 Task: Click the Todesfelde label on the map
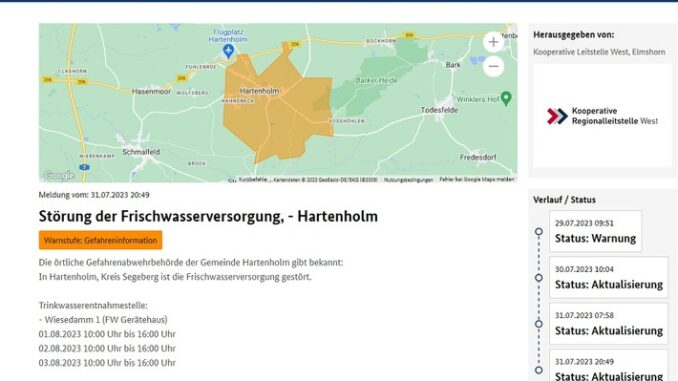(x=439, y=110)
